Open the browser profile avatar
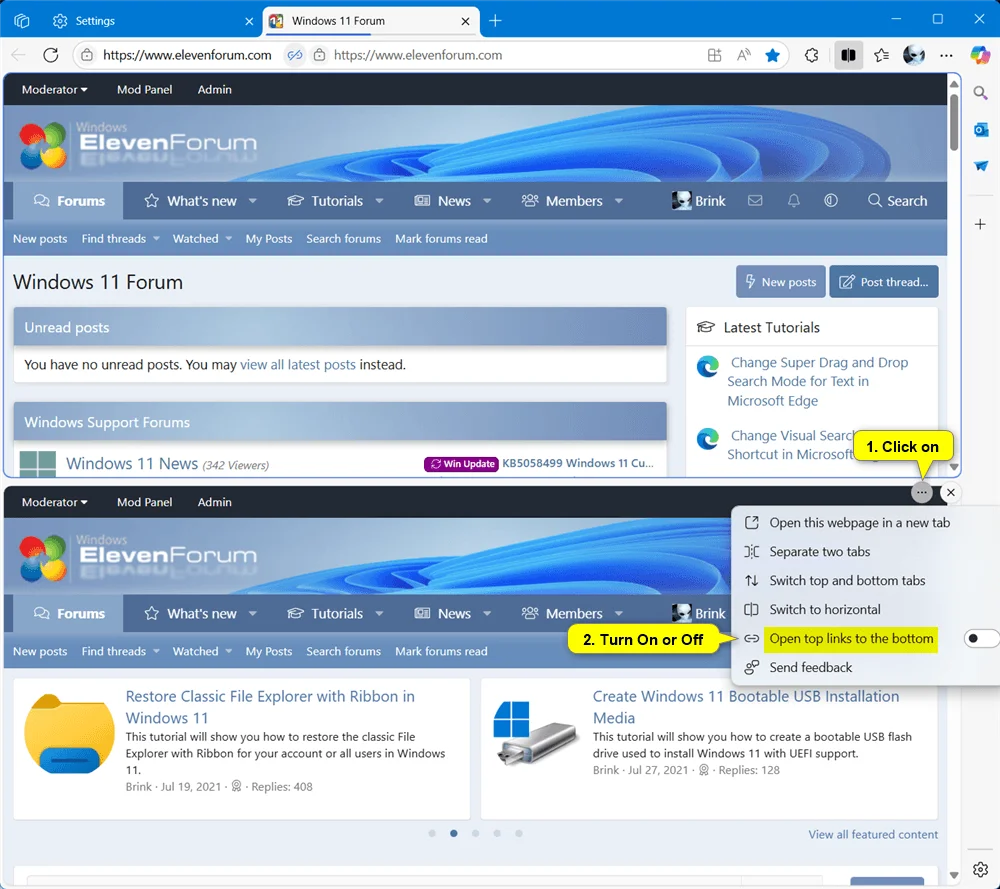The image size is (1000, 889). [914, 55]
